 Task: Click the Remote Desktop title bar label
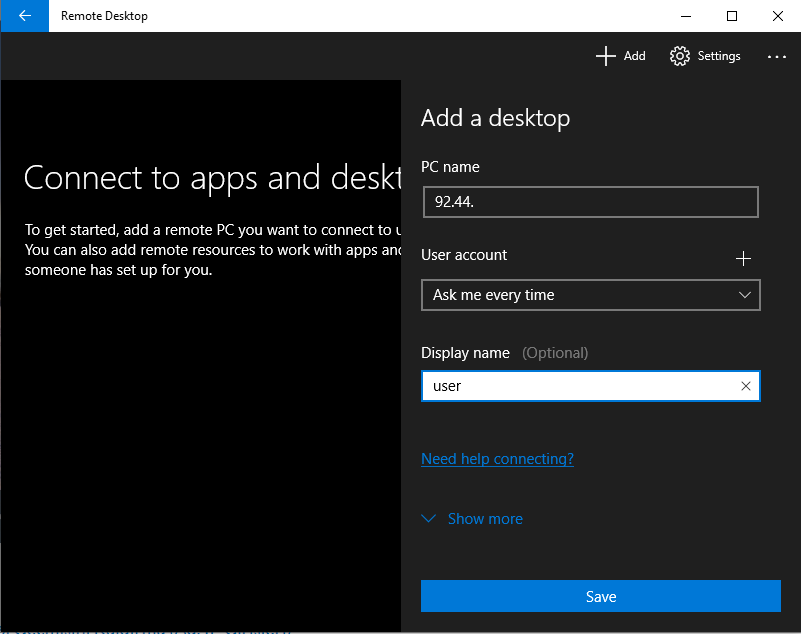pos(104,15)
